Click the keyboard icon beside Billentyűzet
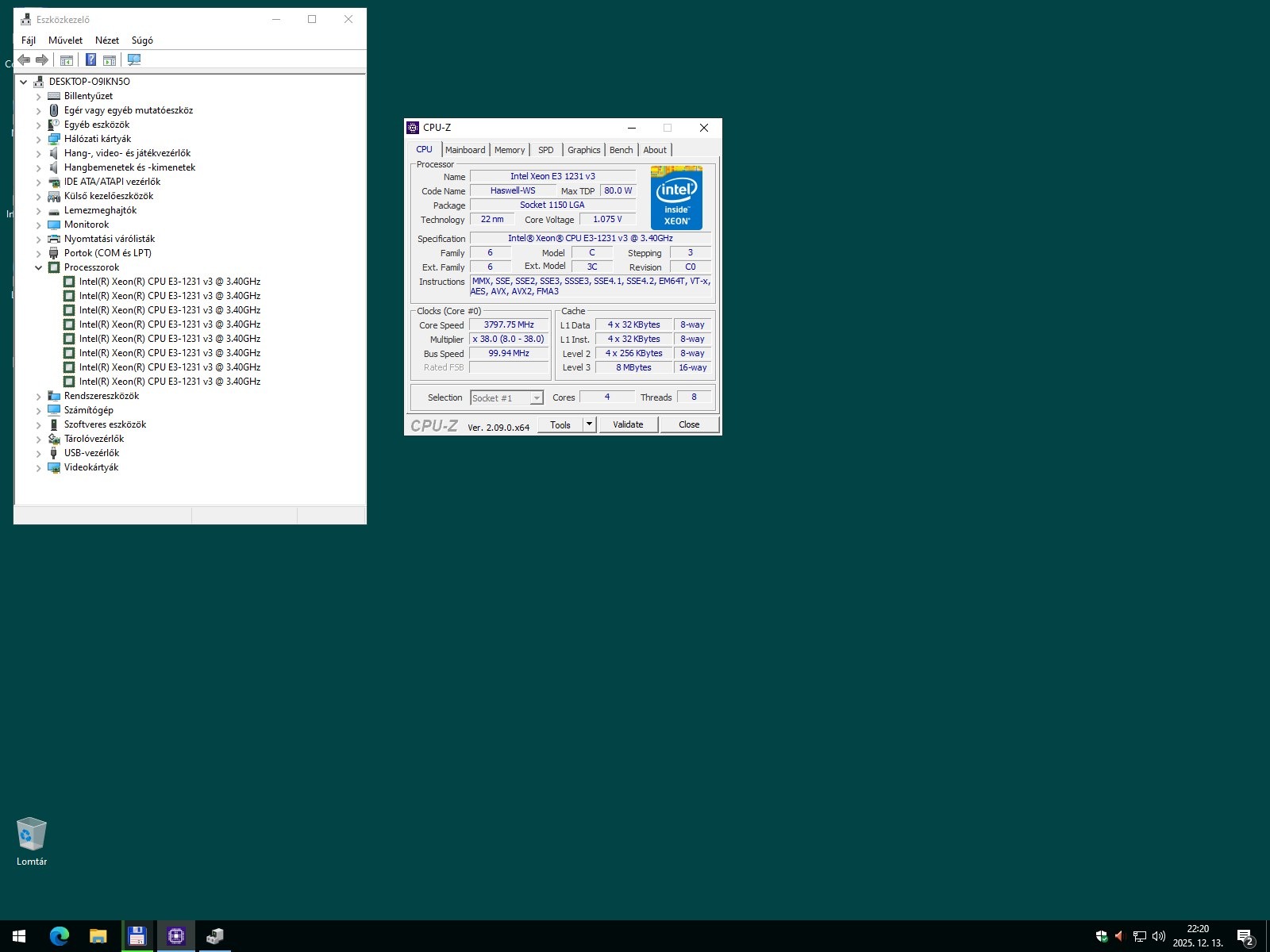 pos(54,96)
